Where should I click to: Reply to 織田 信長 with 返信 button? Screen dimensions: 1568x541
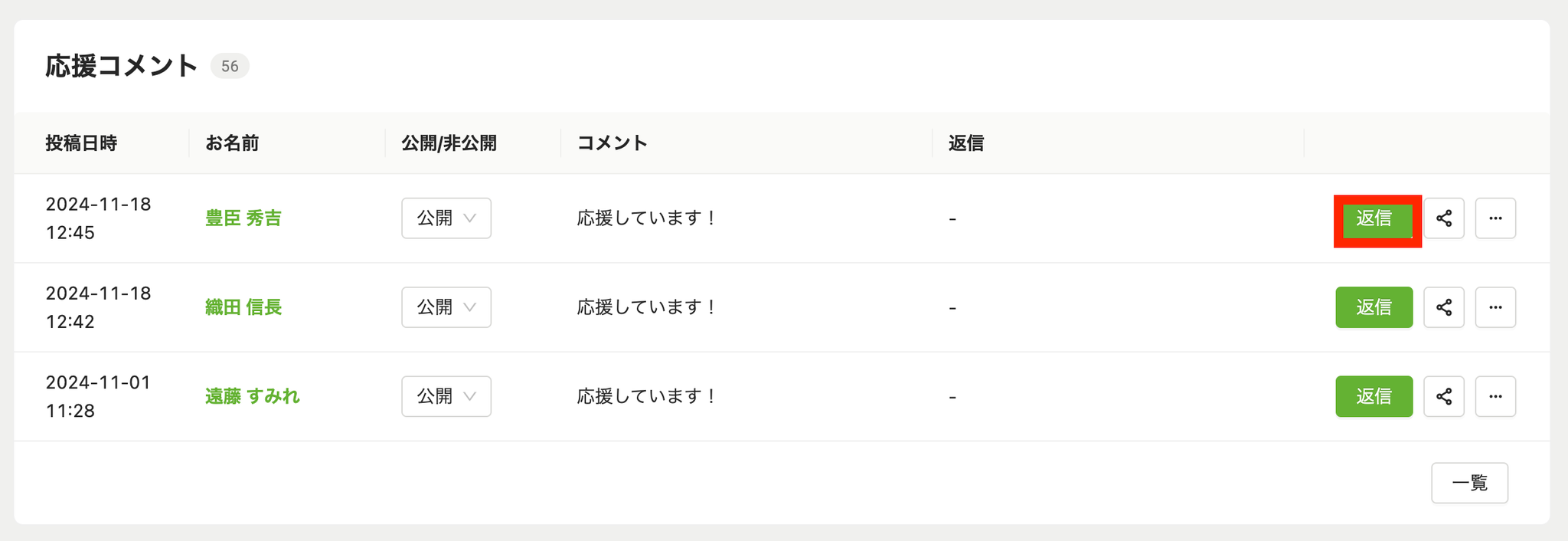1374,307
